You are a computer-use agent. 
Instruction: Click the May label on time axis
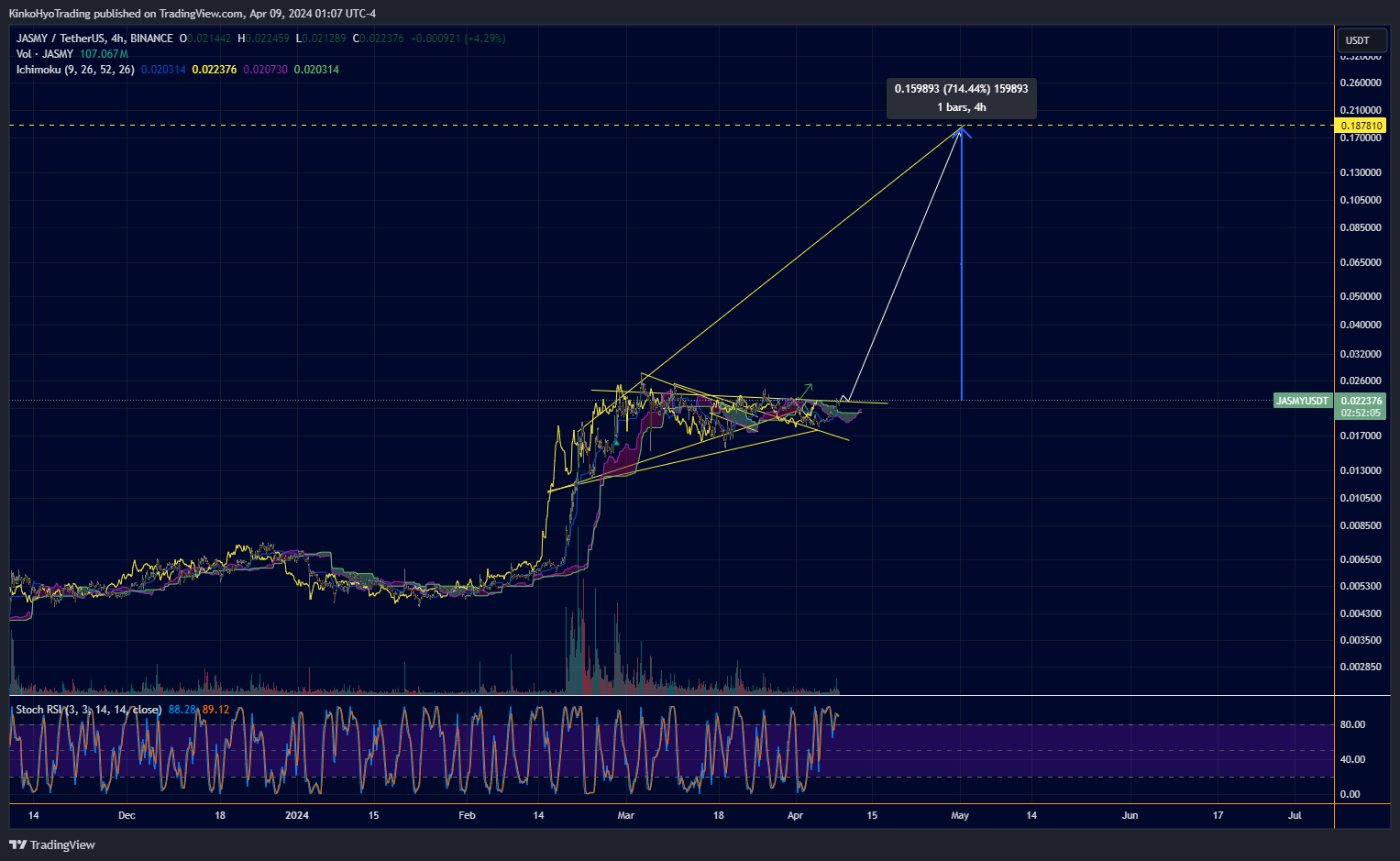960,815
